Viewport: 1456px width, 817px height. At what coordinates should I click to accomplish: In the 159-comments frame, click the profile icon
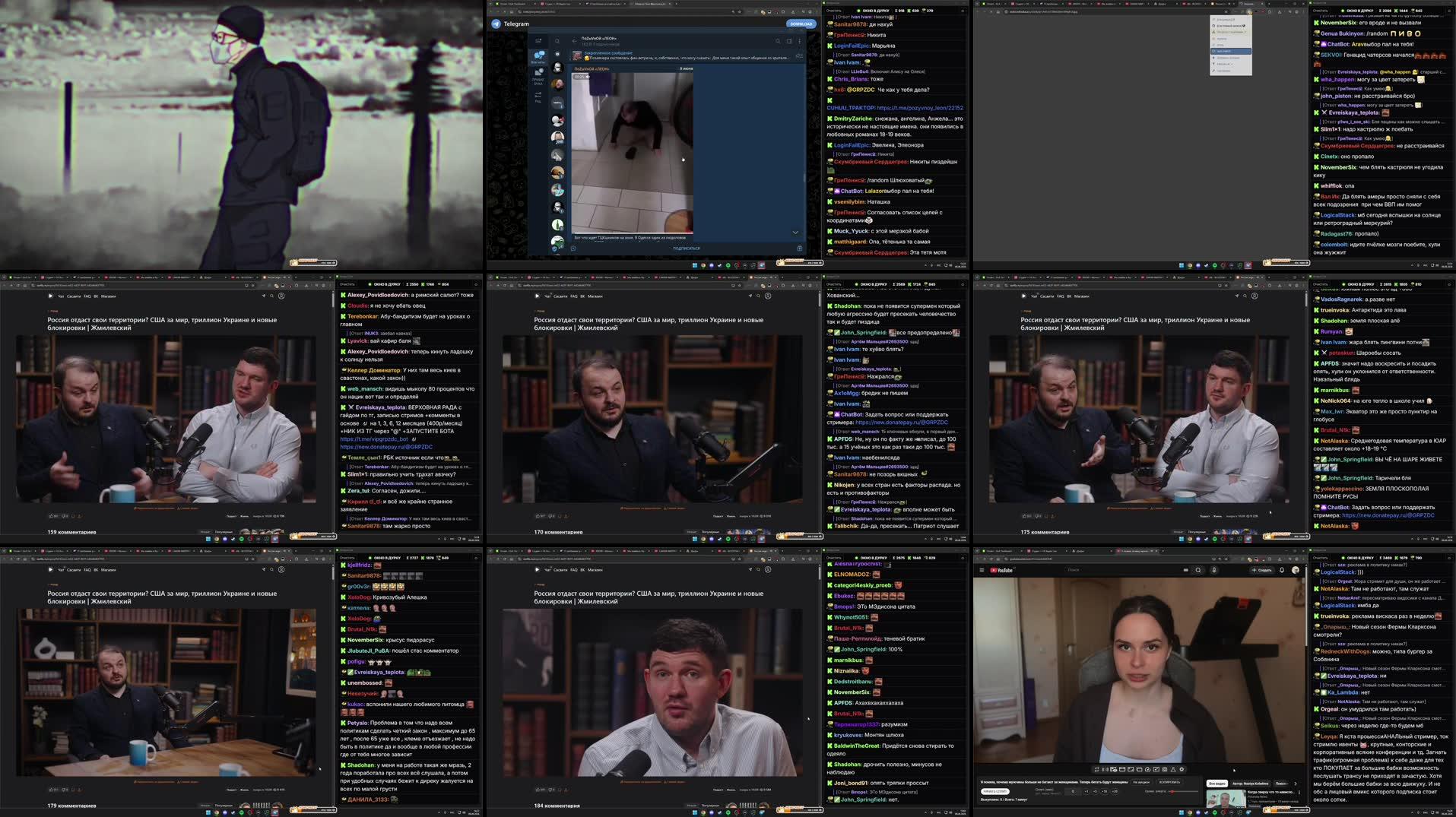click(x=281, y=296)
